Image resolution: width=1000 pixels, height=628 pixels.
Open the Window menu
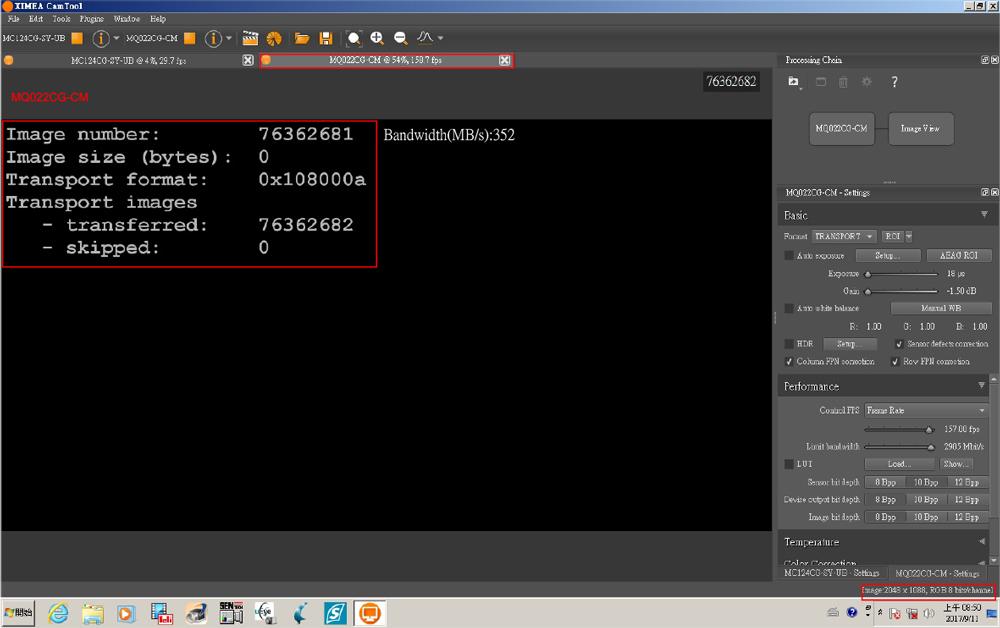126,19
